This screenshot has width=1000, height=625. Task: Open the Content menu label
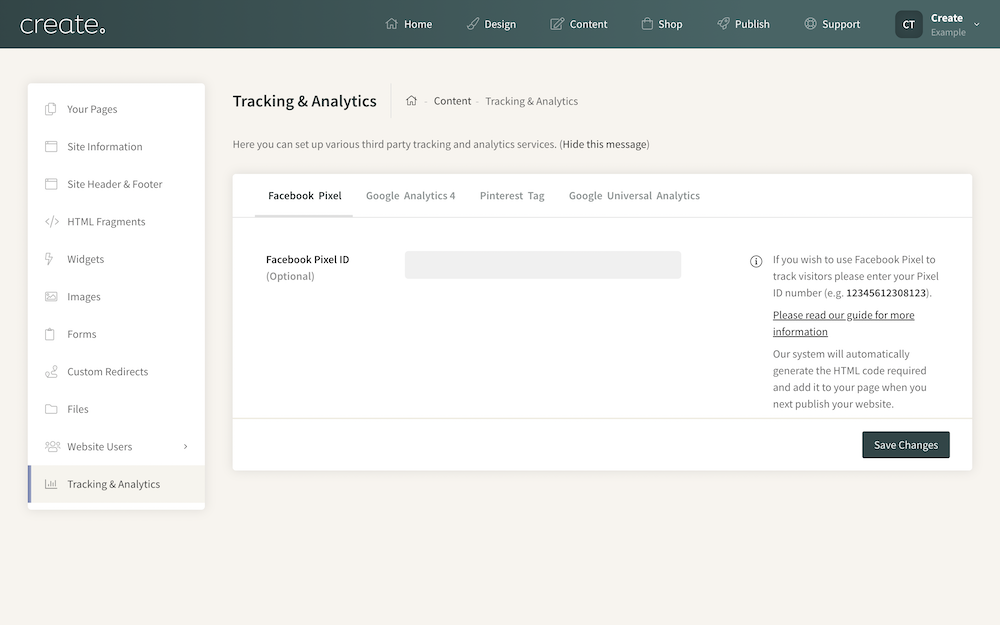point(588,24)
